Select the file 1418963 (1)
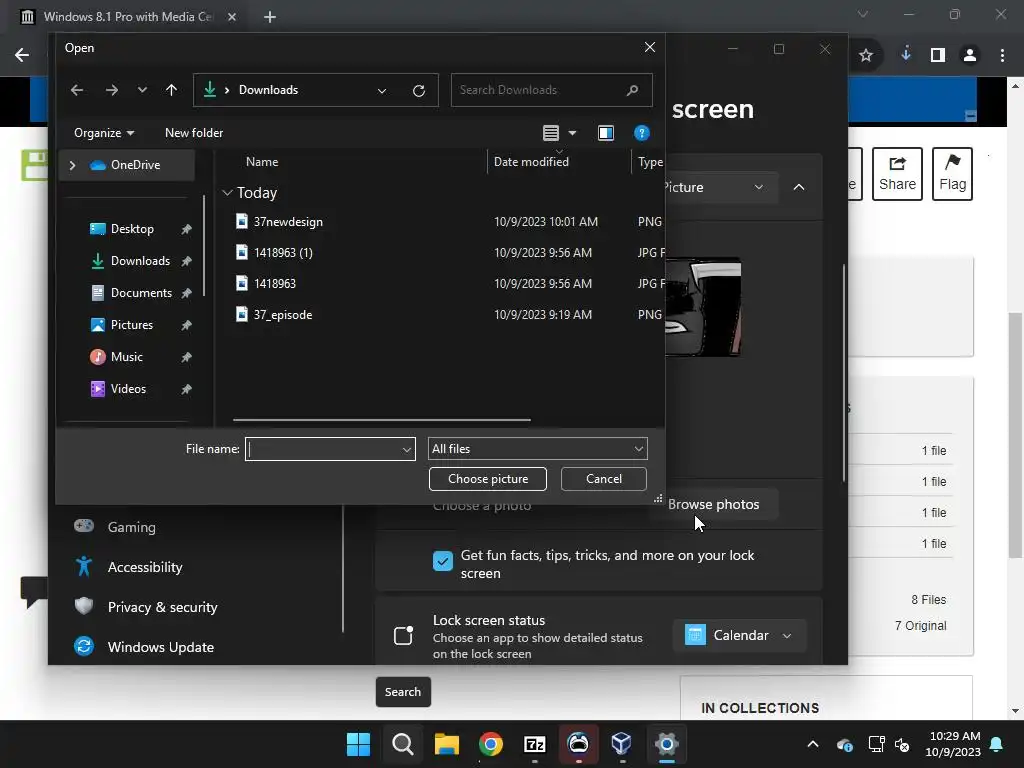The image size is (1024, 768). click(283, 253)
